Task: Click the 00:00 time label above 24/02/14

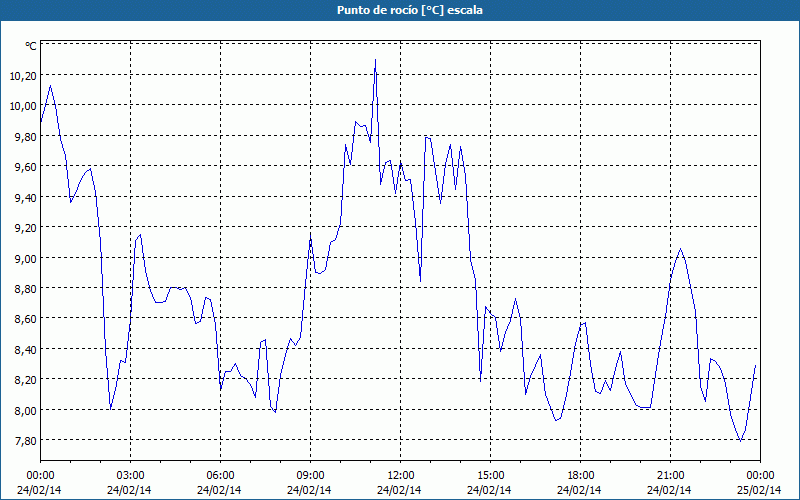Action: click(x=40, y=476)
